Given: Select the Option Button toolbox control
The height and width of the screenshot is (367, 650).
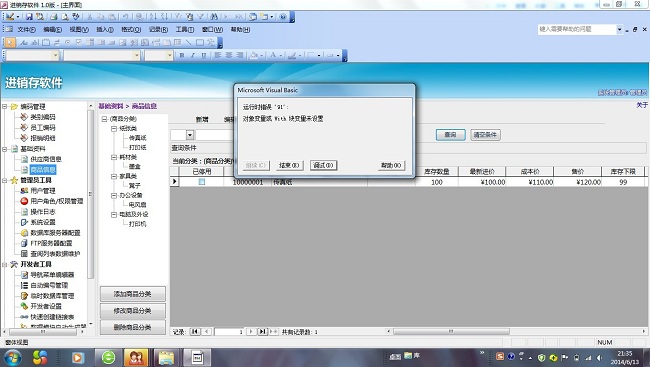Looking at the screenshot, I should tap(68, 42).
